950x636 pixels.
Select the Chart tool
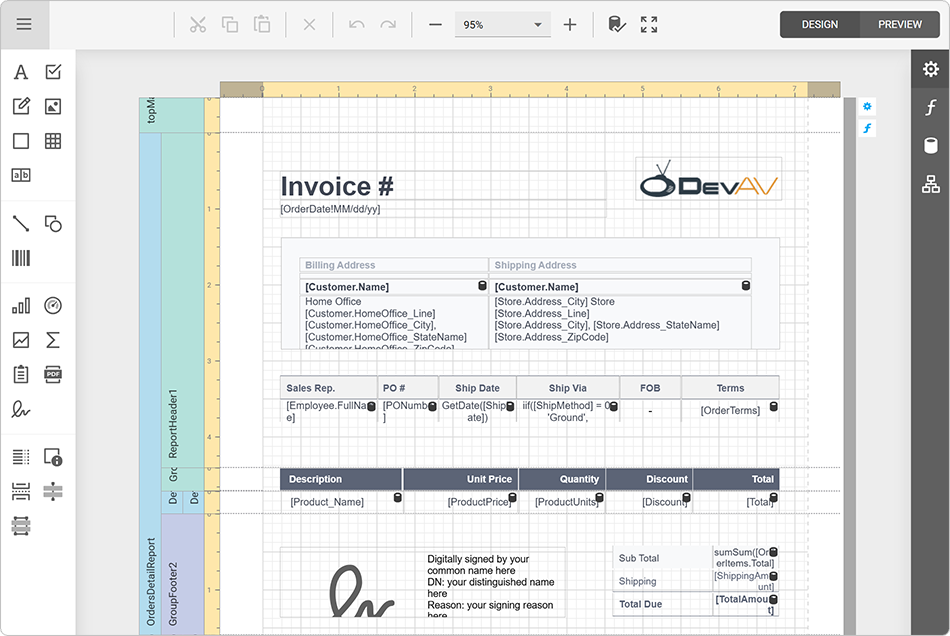coord(20,305)
